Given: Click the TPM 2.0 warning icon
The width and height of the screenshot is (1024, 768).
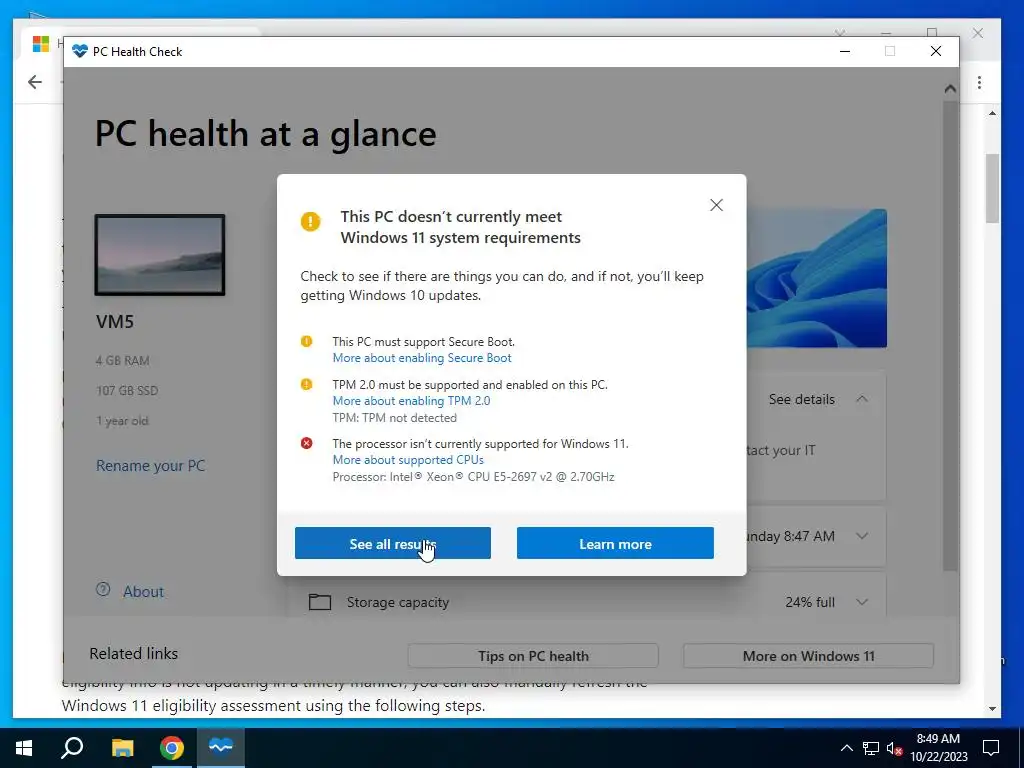Looking at the screenshot, I should click(x=306, y=385).
